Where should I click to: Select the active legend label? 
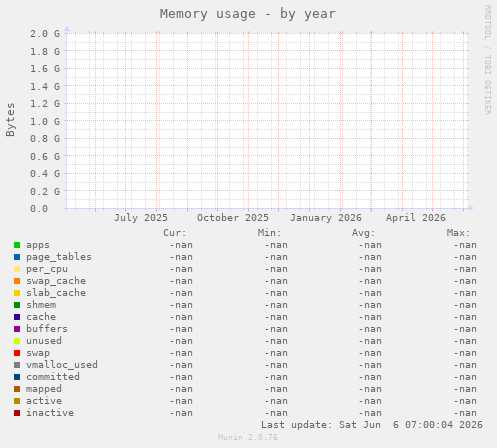pos(44,401)
